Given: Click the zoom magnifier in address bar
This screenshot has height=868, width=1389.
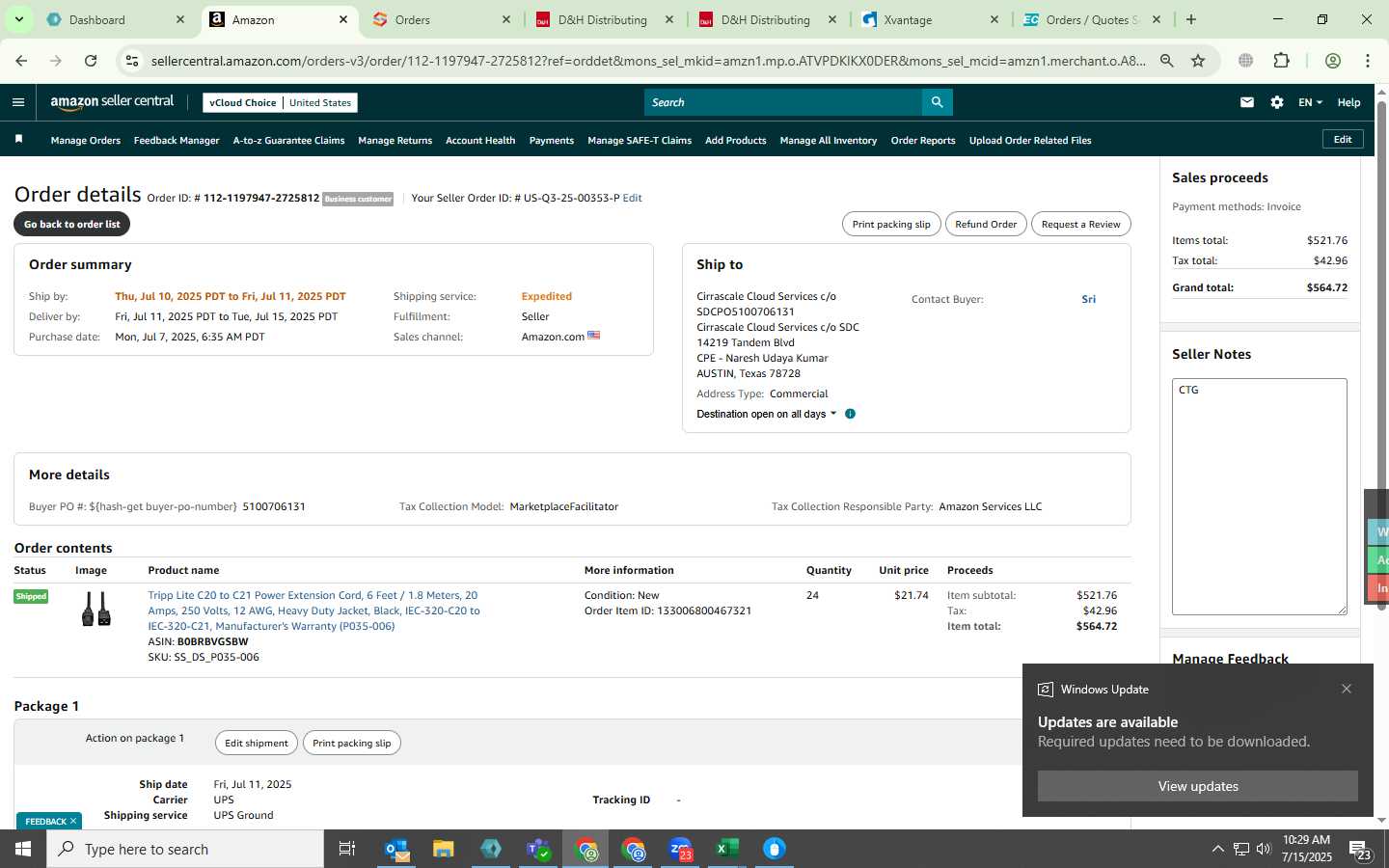Looking at the screenshot, I should 1167,61.
